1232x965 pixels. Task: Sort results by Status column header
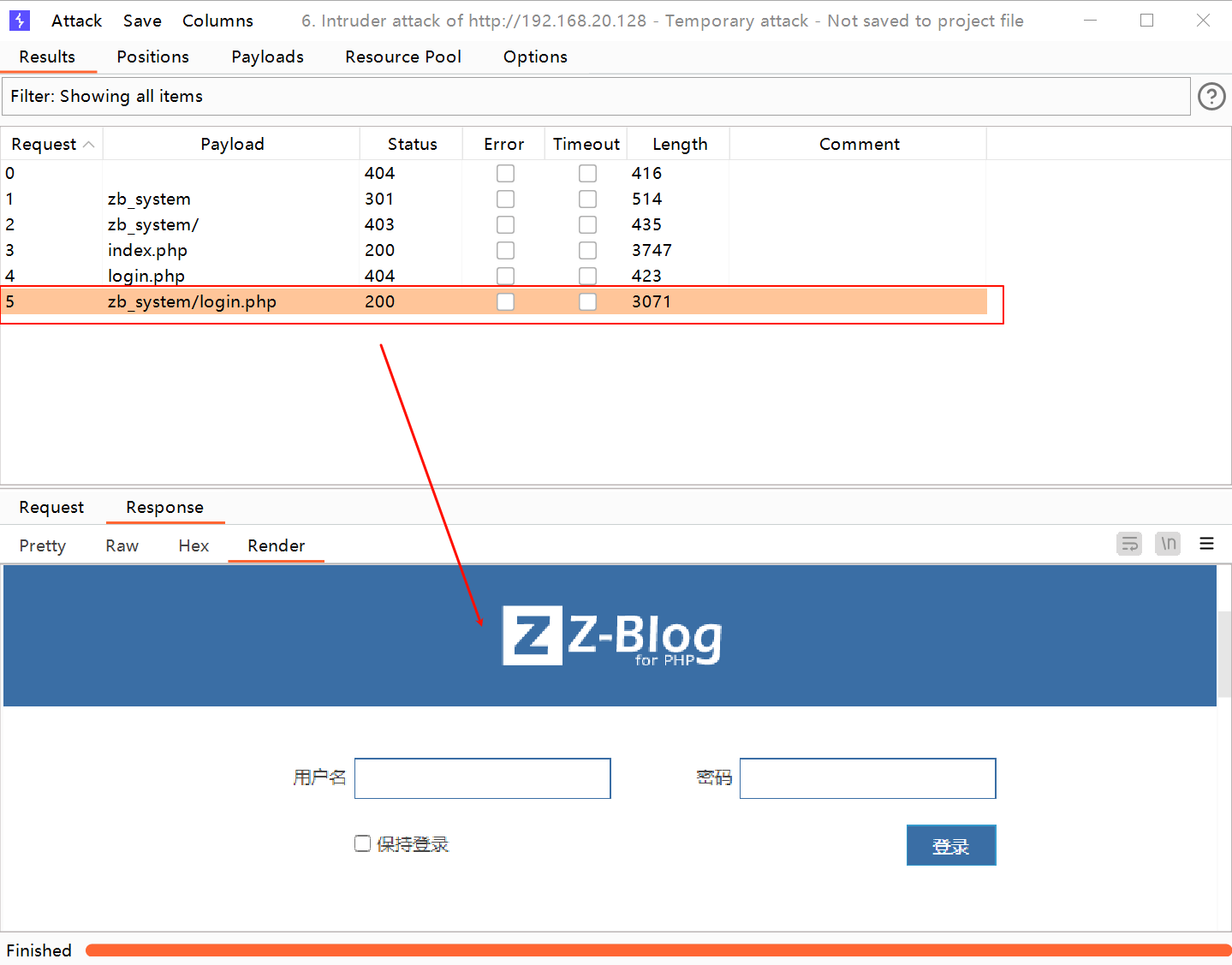tap(412, 144)
